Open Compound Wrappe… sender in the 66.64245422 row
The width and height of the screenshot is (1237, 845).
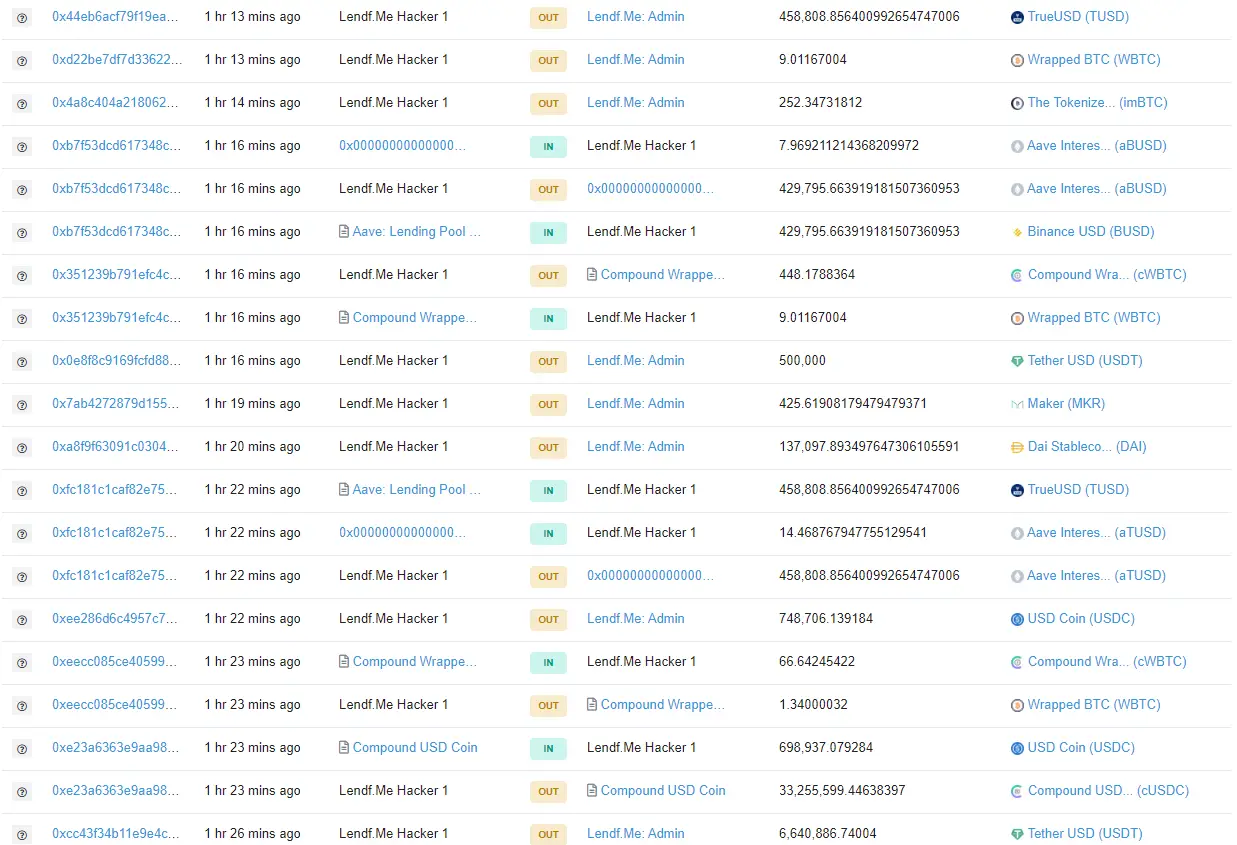click(415, 662)
